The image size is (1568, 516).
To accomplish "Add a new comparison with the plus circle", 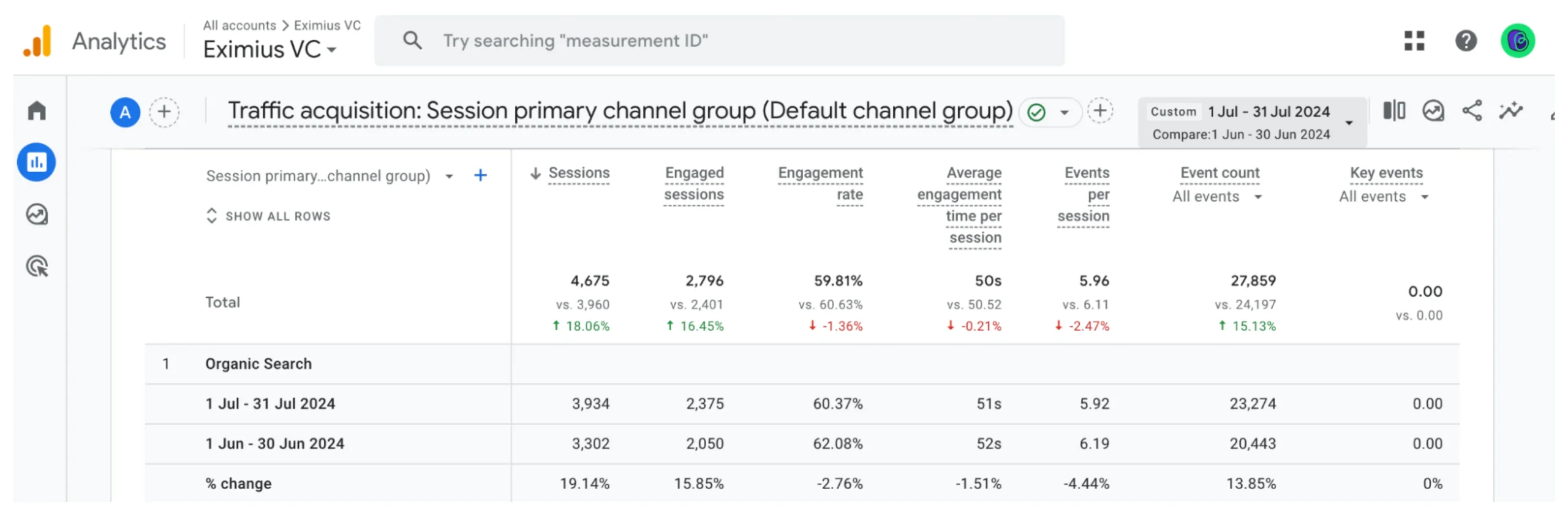I will (164, 112).
